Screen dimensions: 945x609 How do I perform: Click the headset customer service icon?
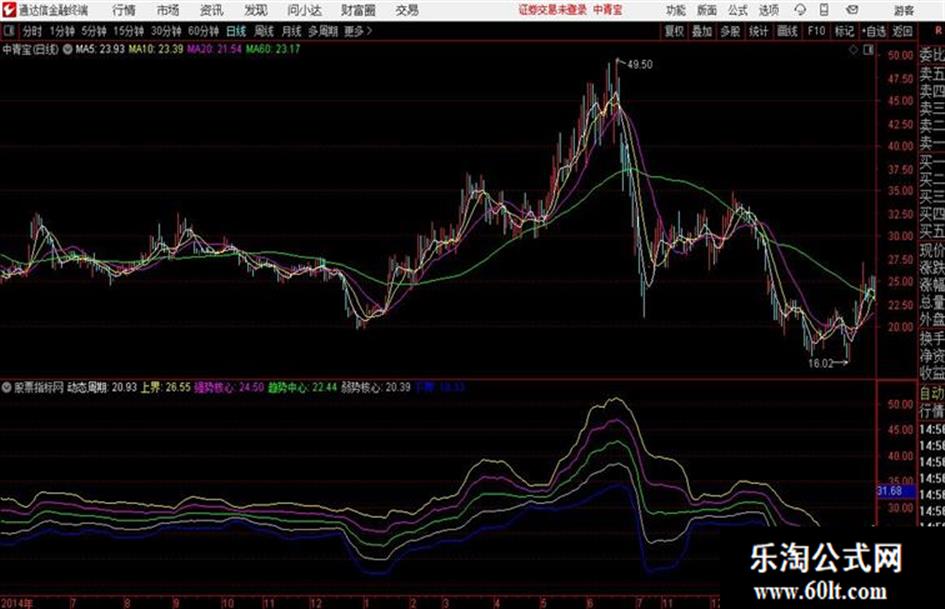point(800,10)
